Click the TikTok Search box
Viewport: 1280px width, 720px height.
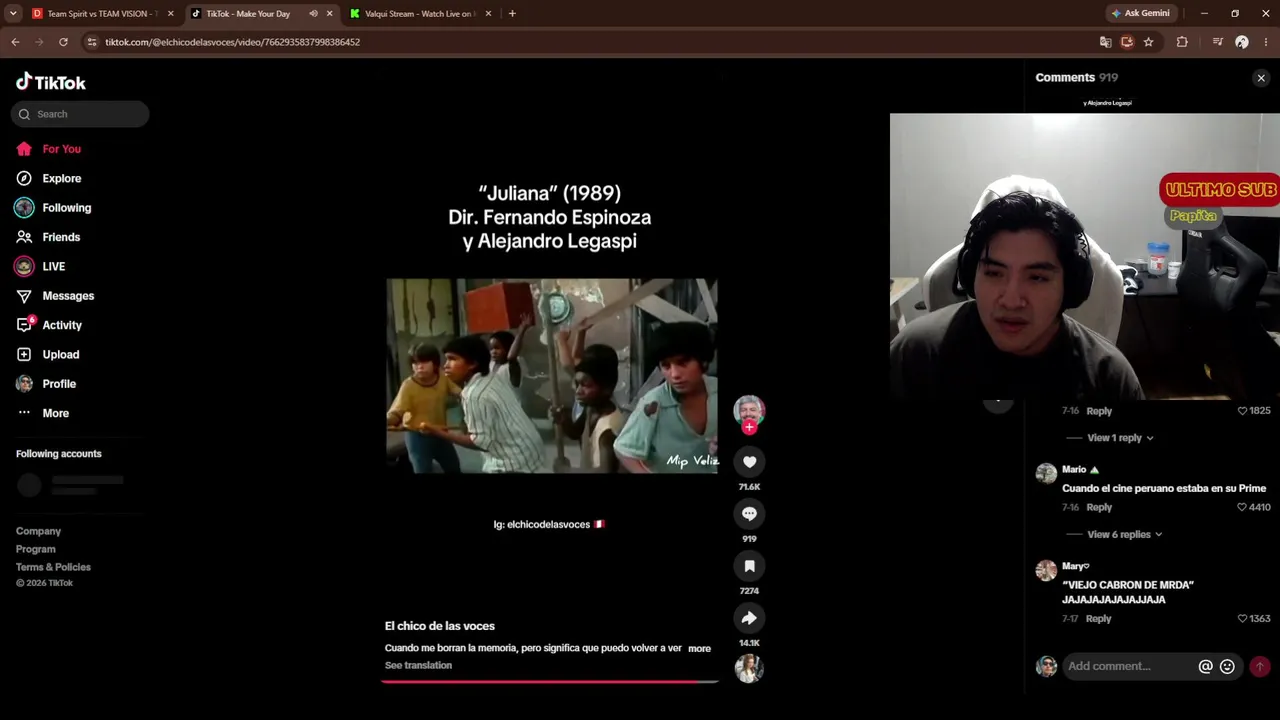80,114
